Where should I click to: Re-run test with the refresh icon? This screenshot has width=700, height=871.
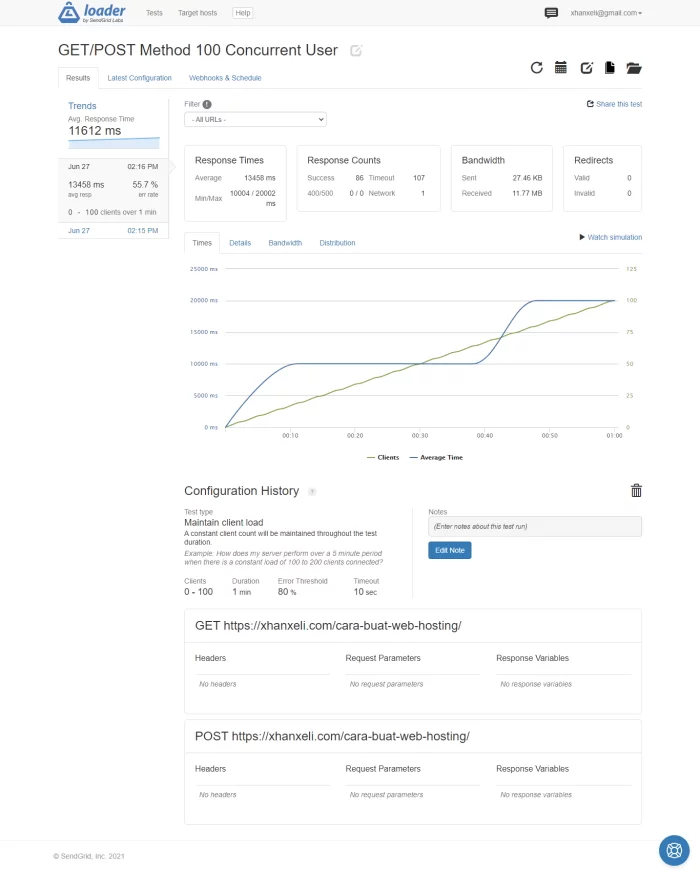(536, 68)
